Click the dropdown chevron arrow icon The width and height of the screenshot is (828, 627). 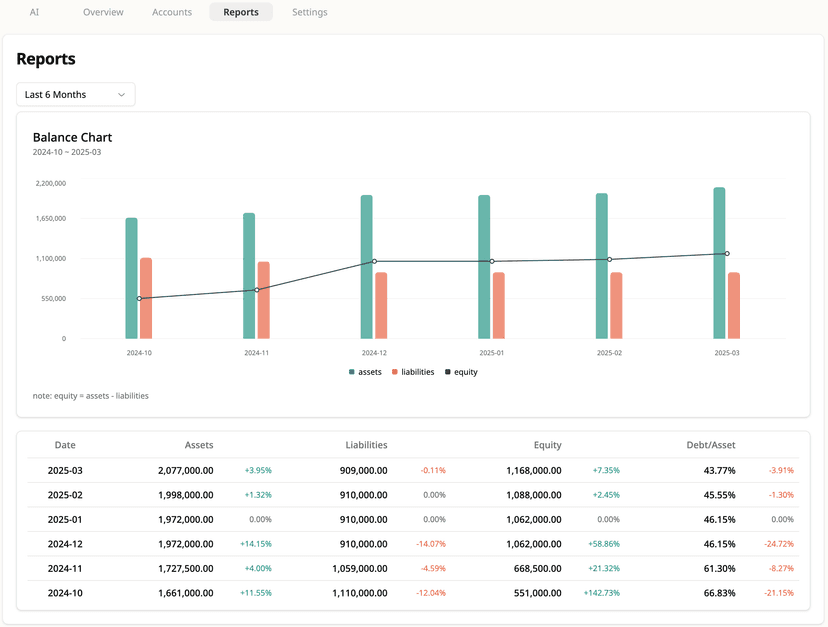click(122, 95)
